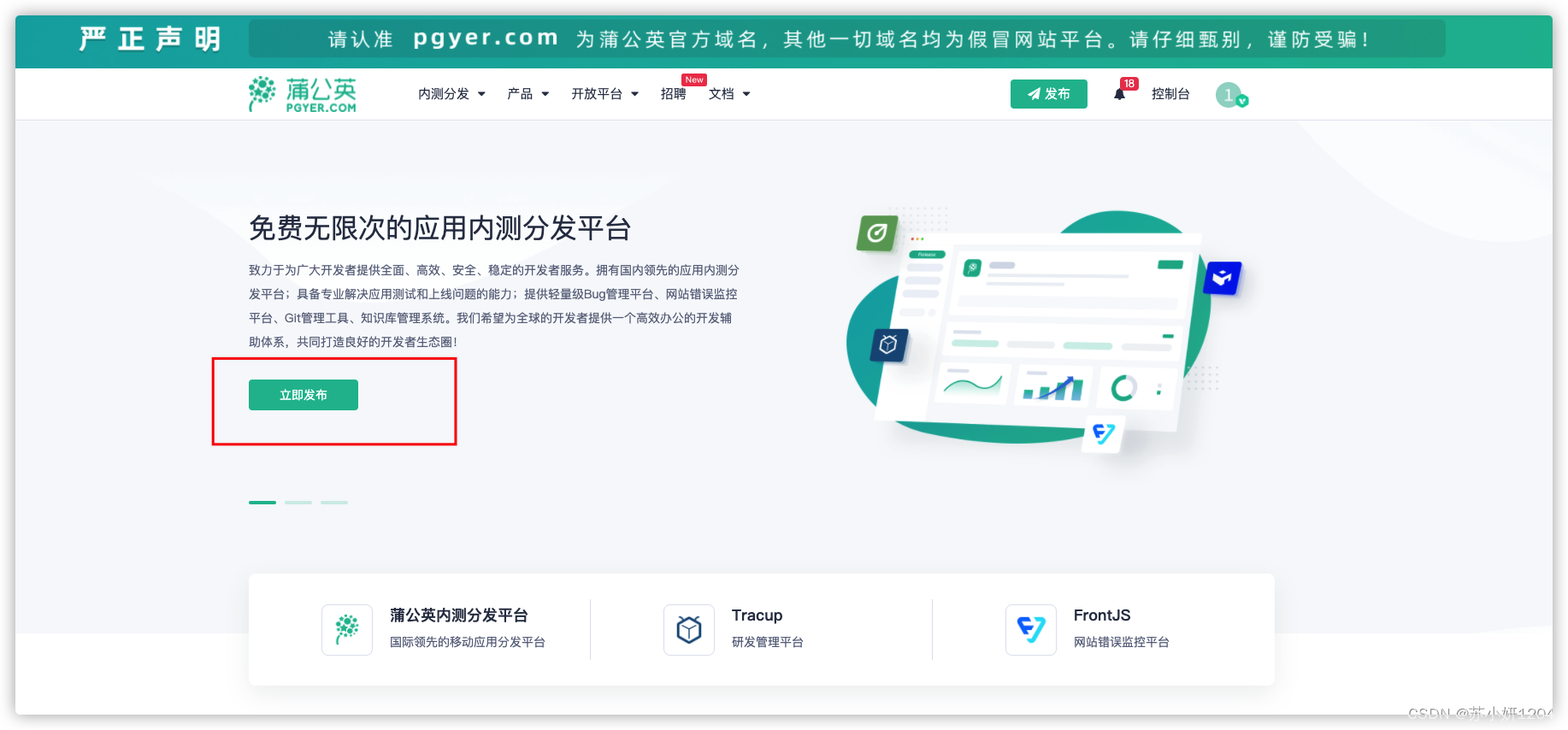Click FrontJS icon in hero illustration

(1104, 434)
